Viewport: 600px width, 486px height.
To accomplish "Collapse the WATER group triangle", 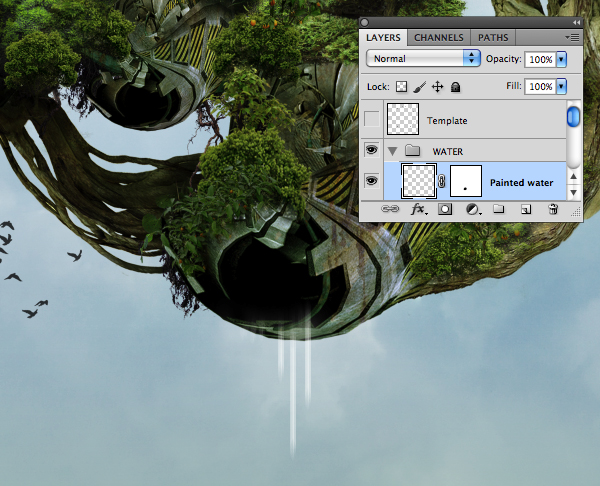I will click(x=392, y=151).
